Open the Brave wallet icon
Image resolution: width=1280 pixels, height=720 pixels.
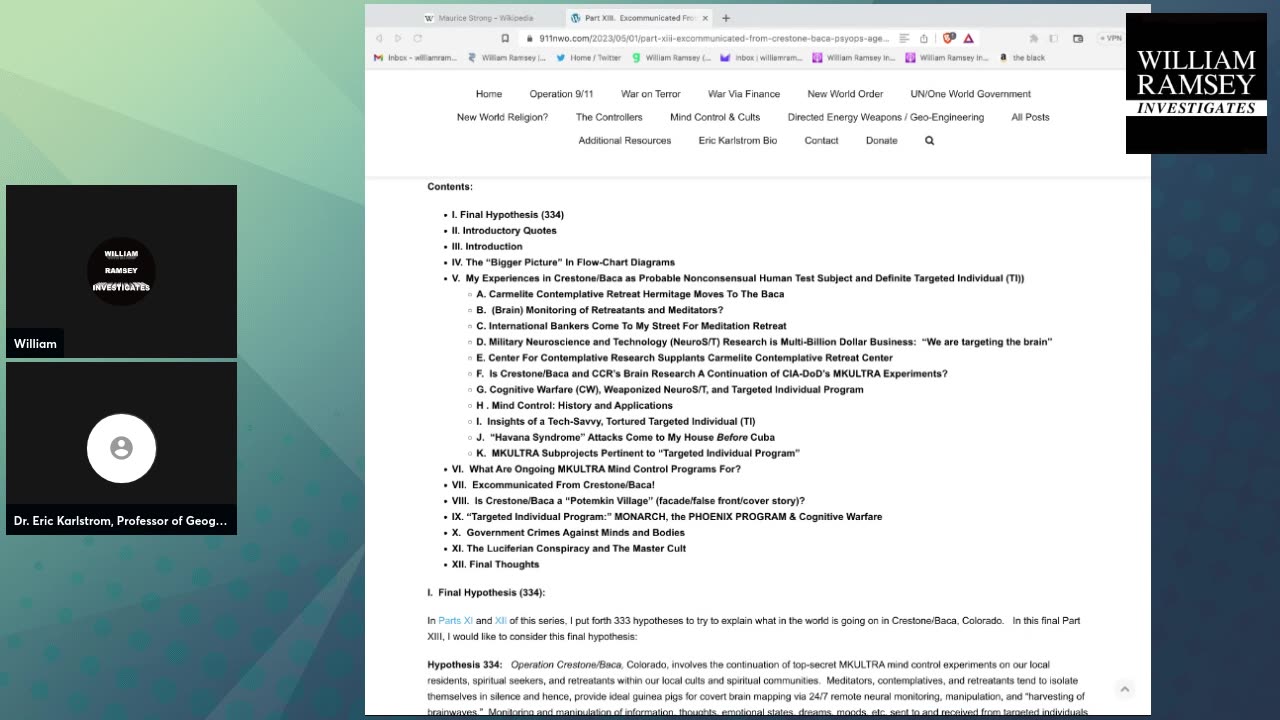(1078, 38)
